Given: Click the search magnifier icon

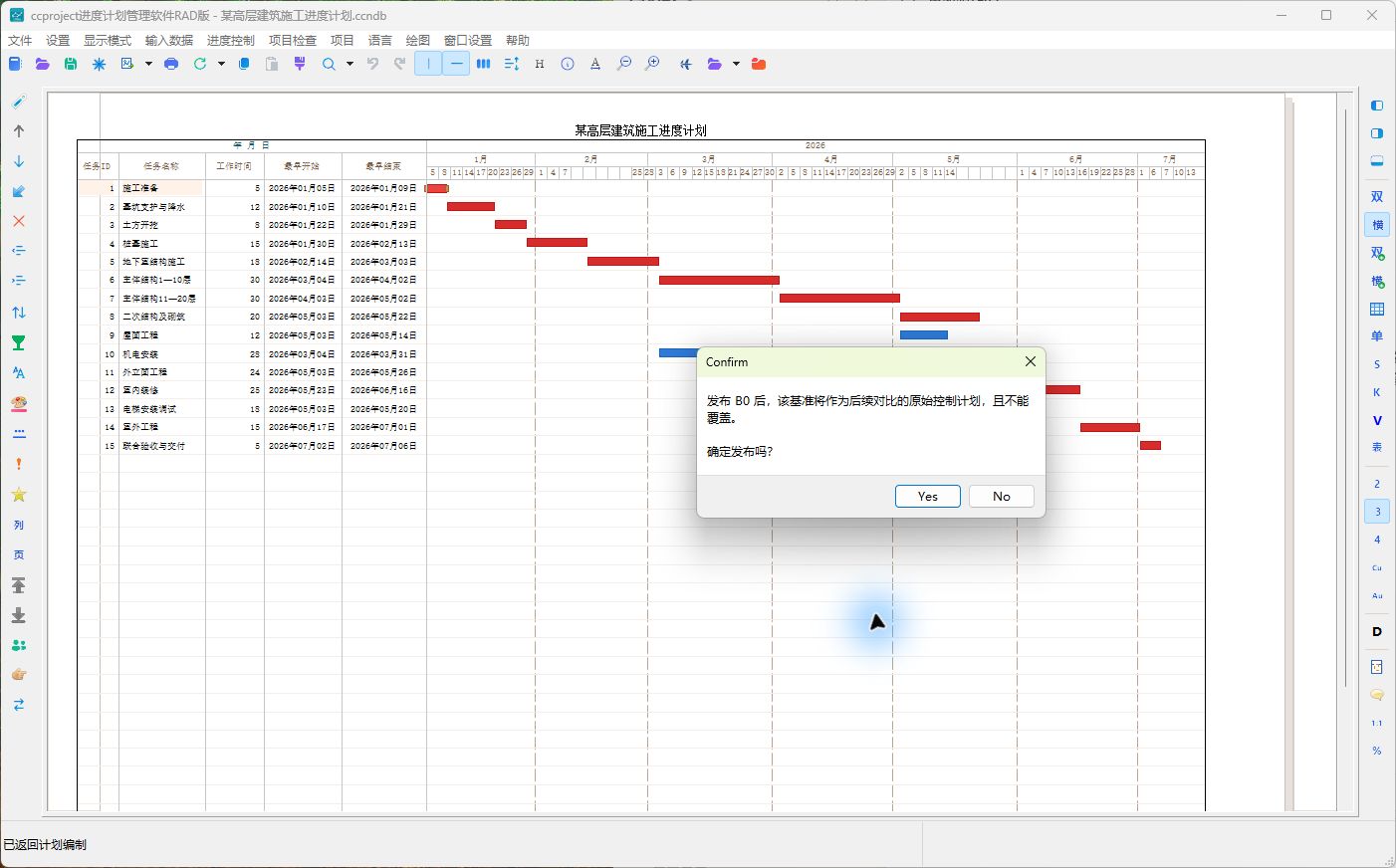Looking at the screenshot, I should point(329,64).
